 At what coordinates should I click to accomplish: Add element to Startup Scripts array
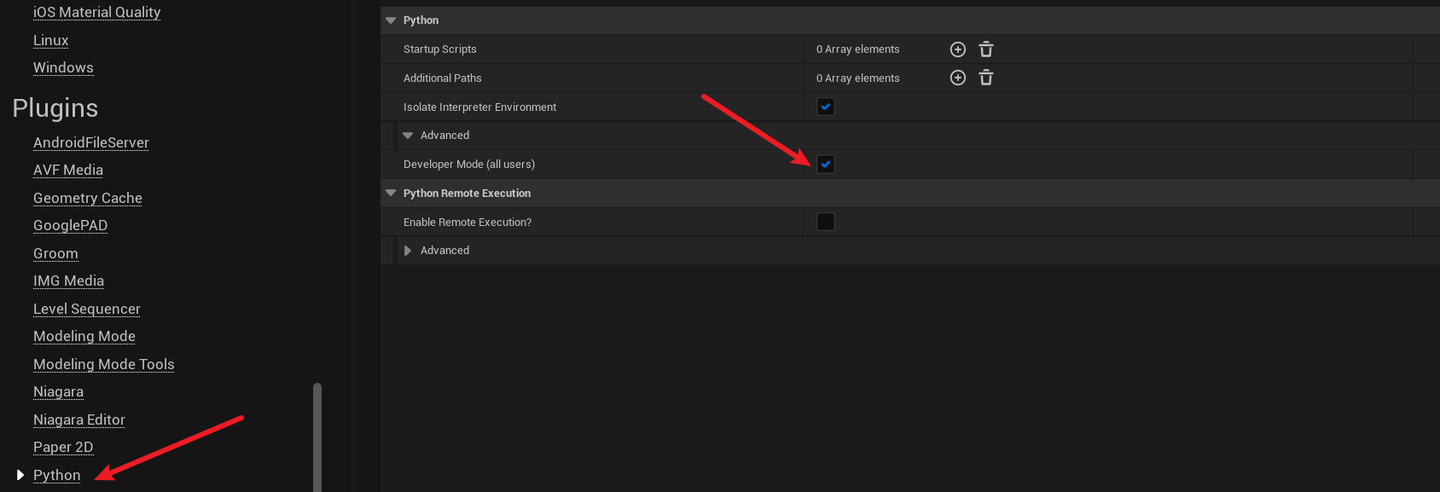tap(957, 49)
